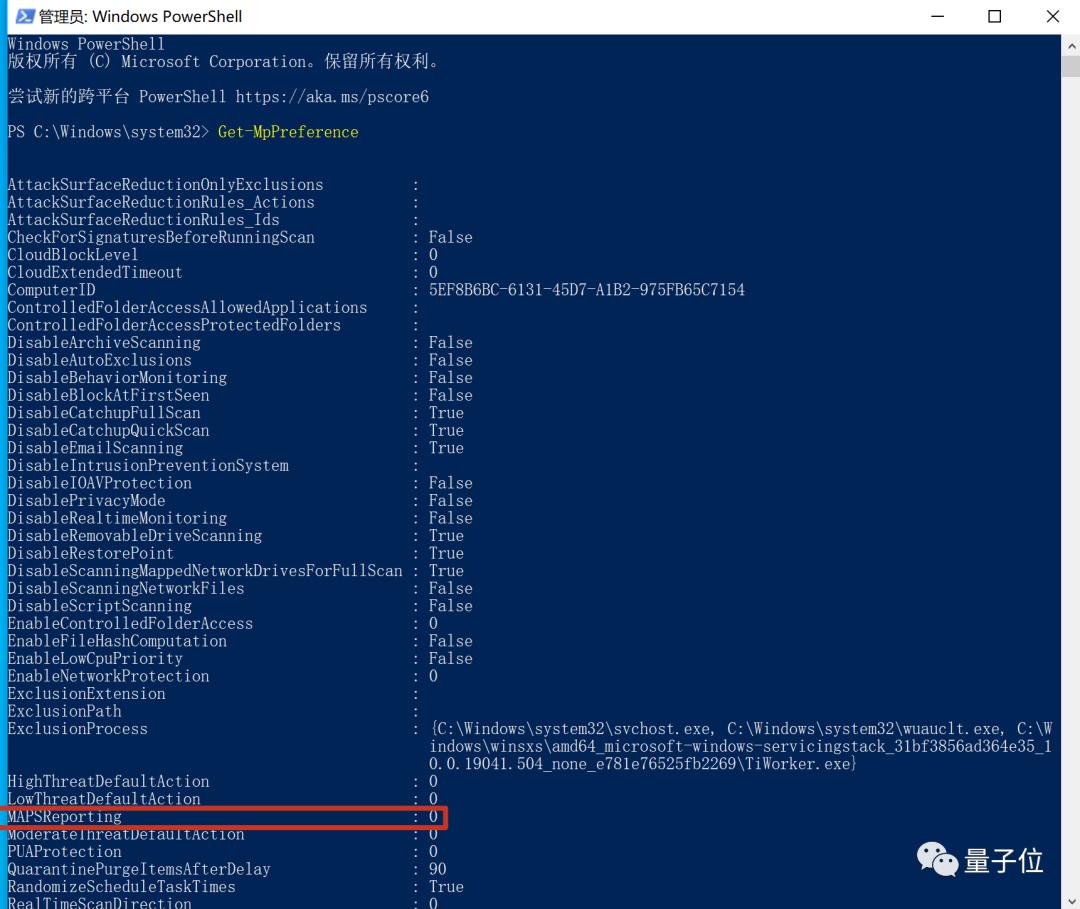This screenshot has height=909, width=1080.
Task: Click the svchost.exe exclusion path value
Action: coord(573,729)
